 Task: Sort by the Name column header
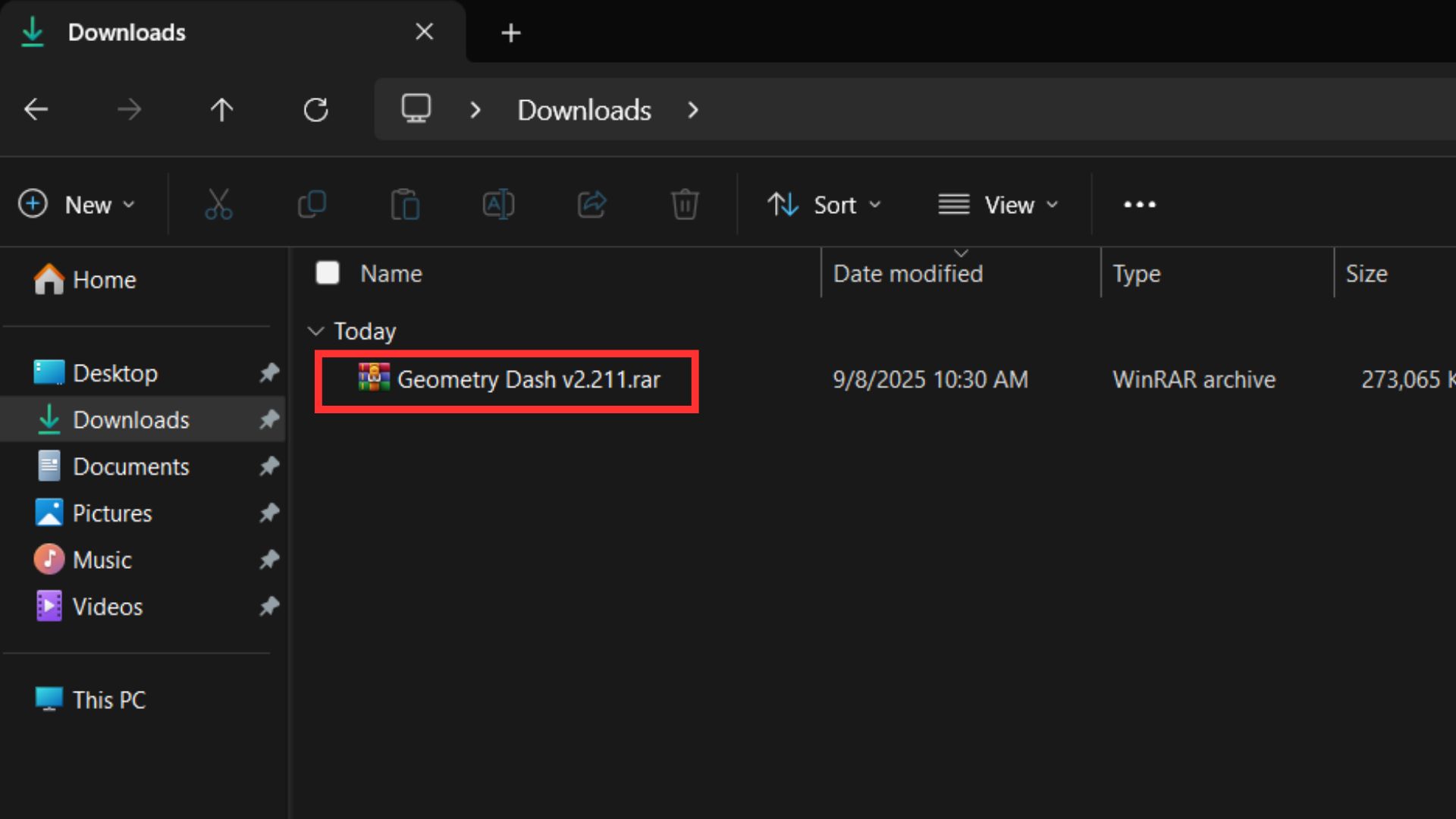pos(391,273)
